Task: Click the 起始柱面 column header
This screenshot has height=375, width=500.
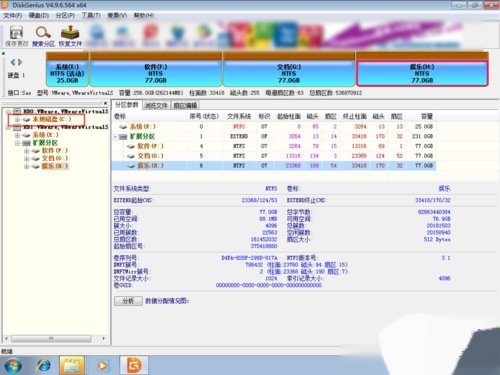Action: click(289, 116)
